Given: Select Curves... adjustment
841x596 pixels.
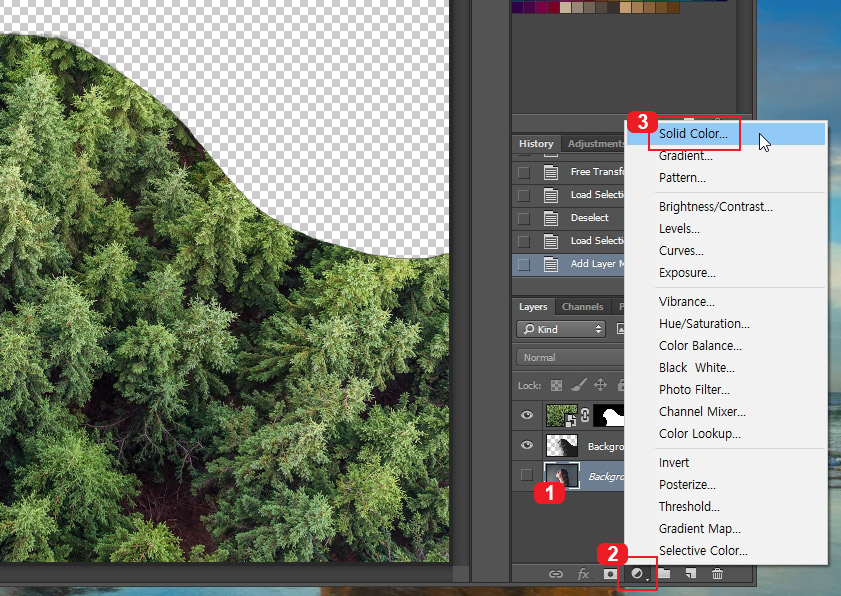Looking at the screenshot, I should (726, 251).
